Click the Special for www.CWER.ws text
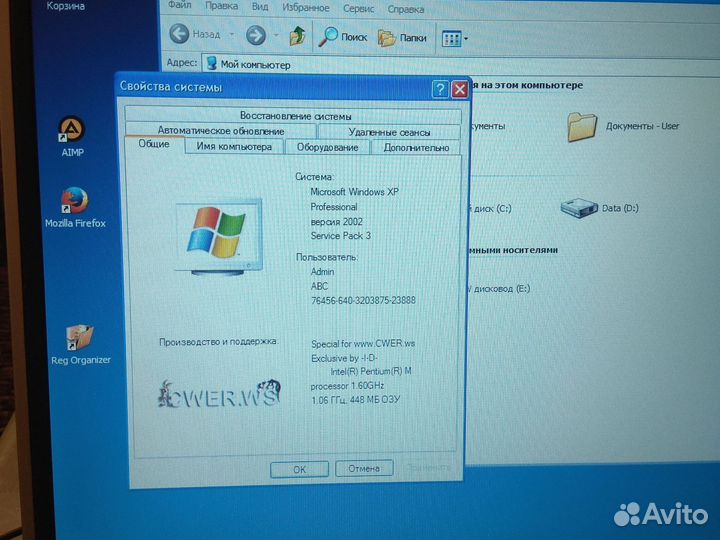The width and height of the screenshot is (720, 540). coord(363,343)
